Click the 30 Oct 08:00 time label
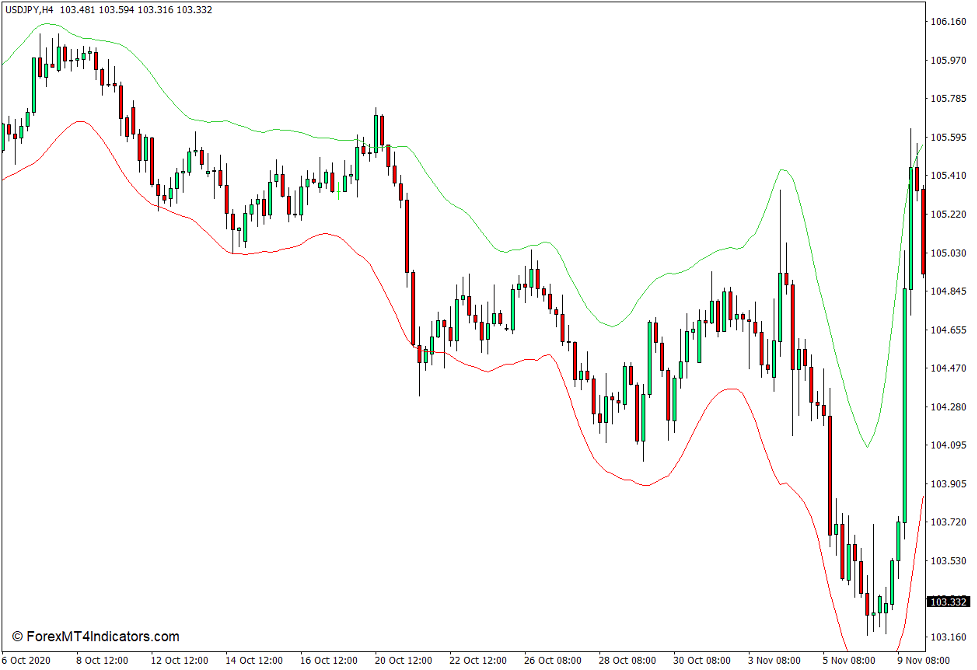 (700, 660)
